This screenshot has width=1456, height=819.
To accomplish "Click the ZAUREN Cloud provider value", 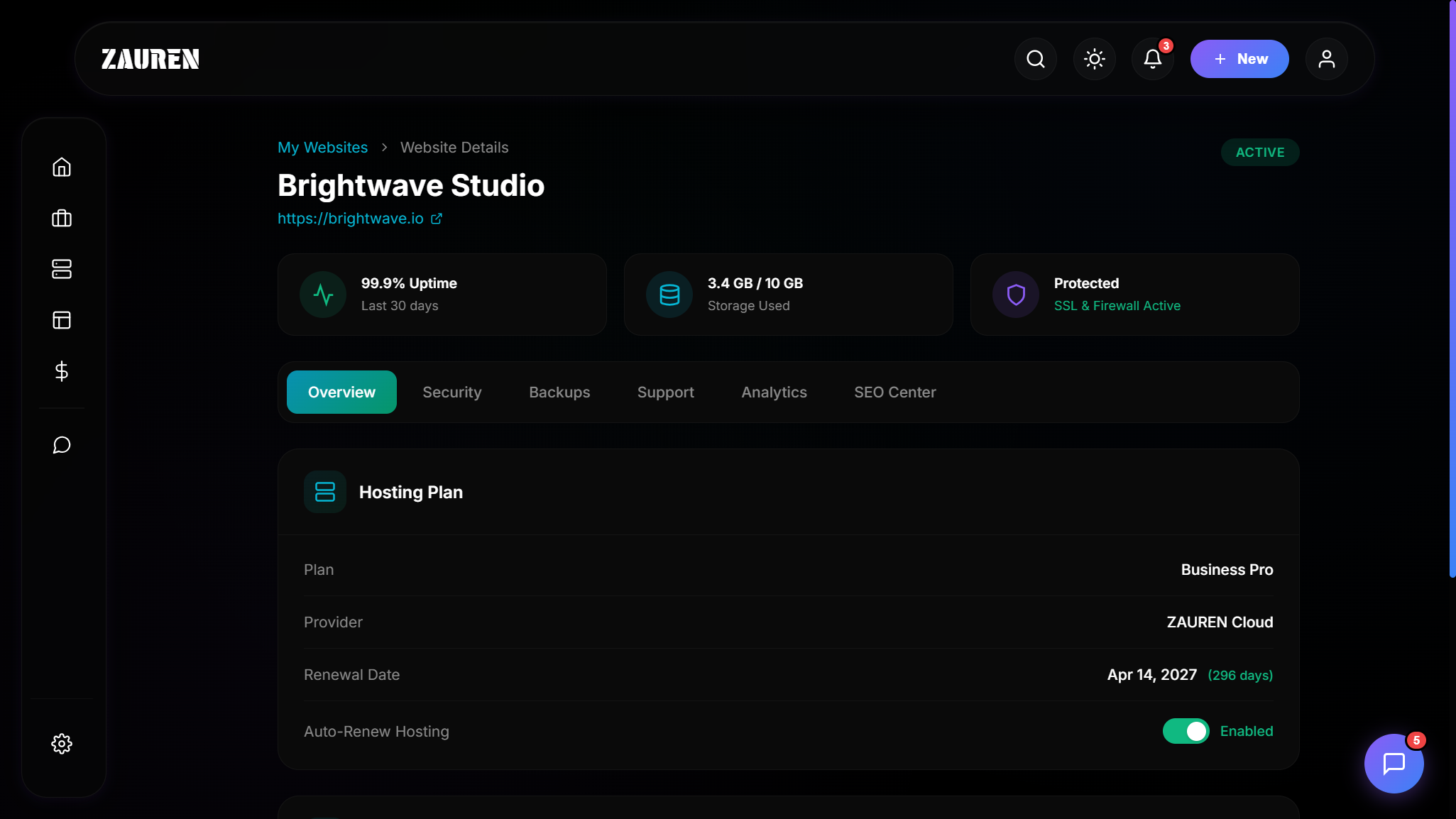I will pos(1220,622).
